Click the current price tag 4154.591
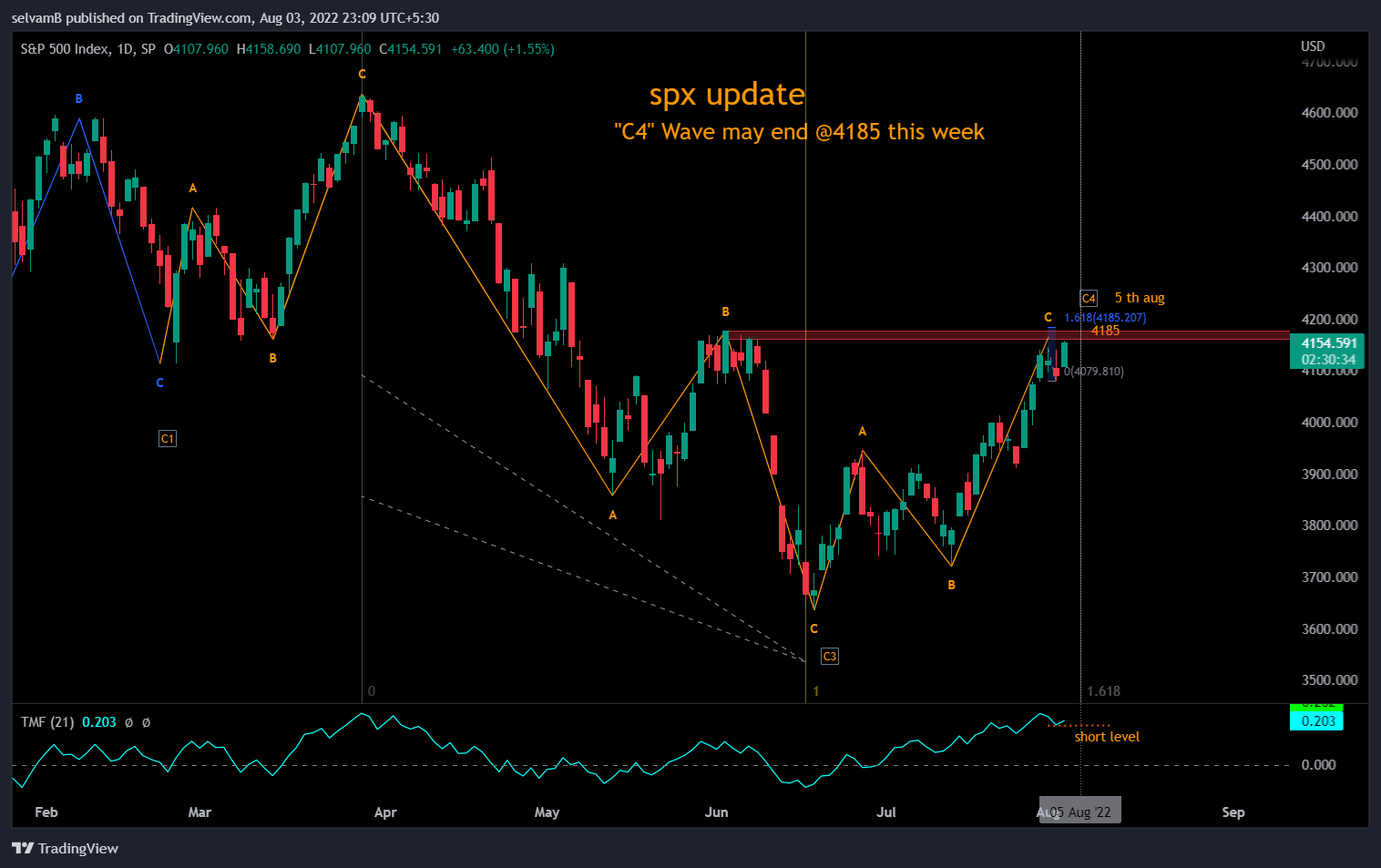Viewport: 1381px width, 868px height. pos(1328,343)
